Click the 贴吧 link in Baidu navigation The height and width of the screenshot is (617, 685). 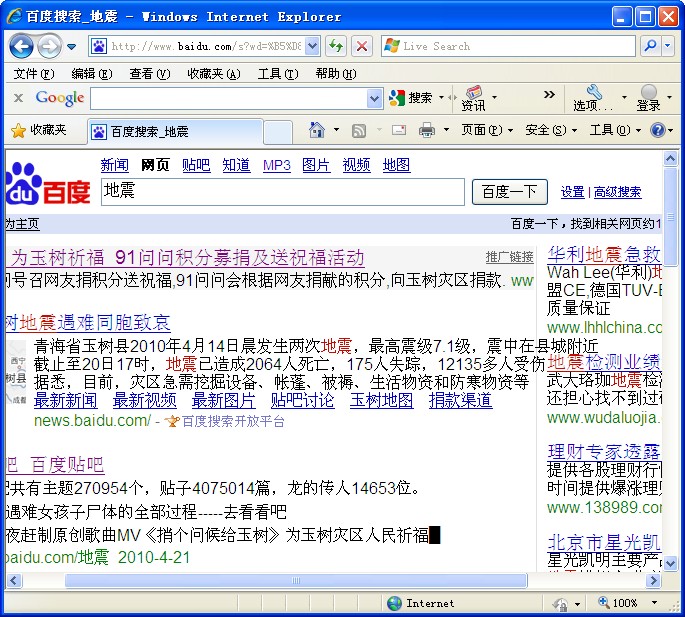(x=196, y=165)
